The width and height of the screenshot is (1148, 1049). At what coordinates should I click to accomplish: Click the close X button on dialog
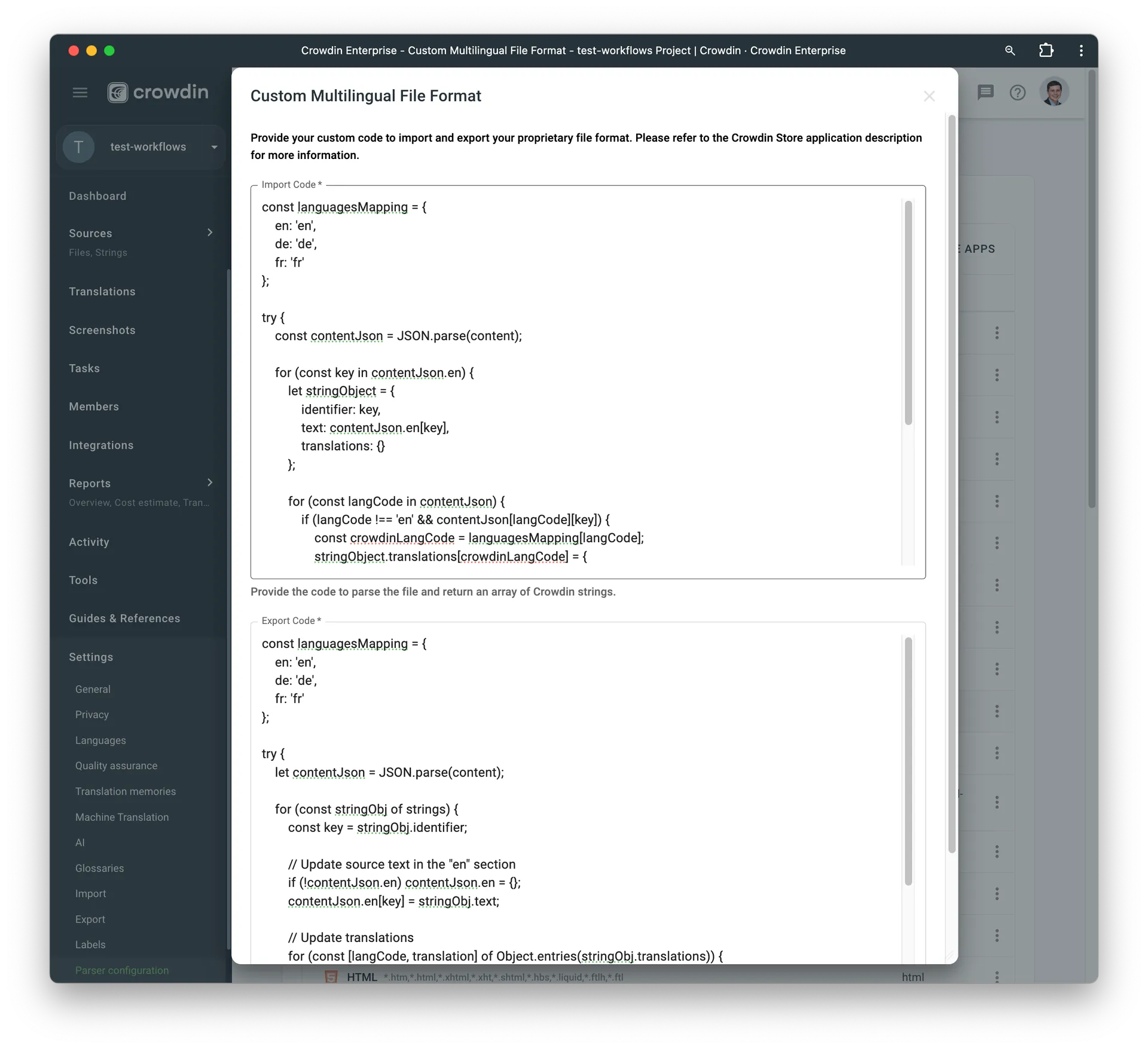929,96
